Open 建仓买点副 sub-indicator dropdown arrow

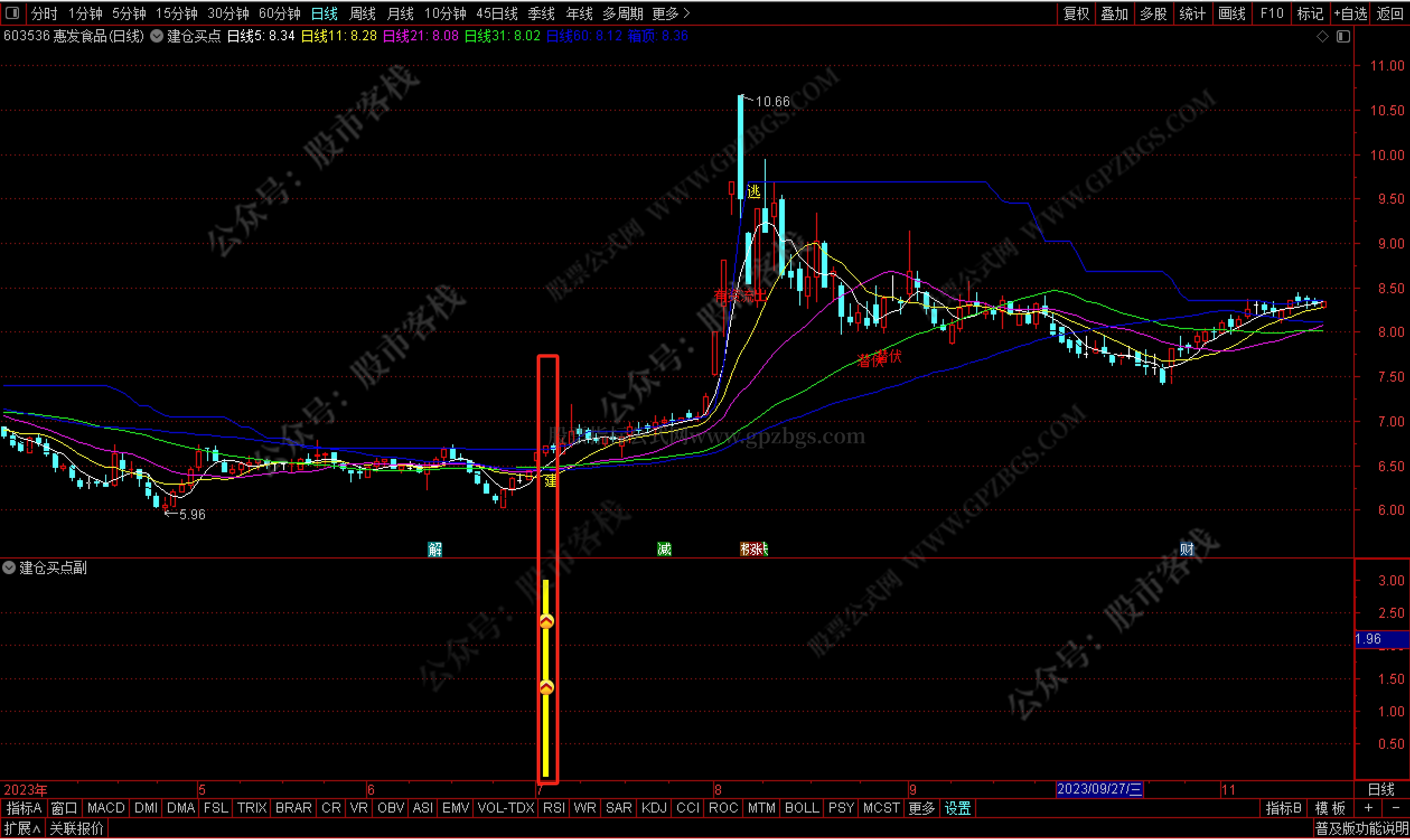point(9,567)
